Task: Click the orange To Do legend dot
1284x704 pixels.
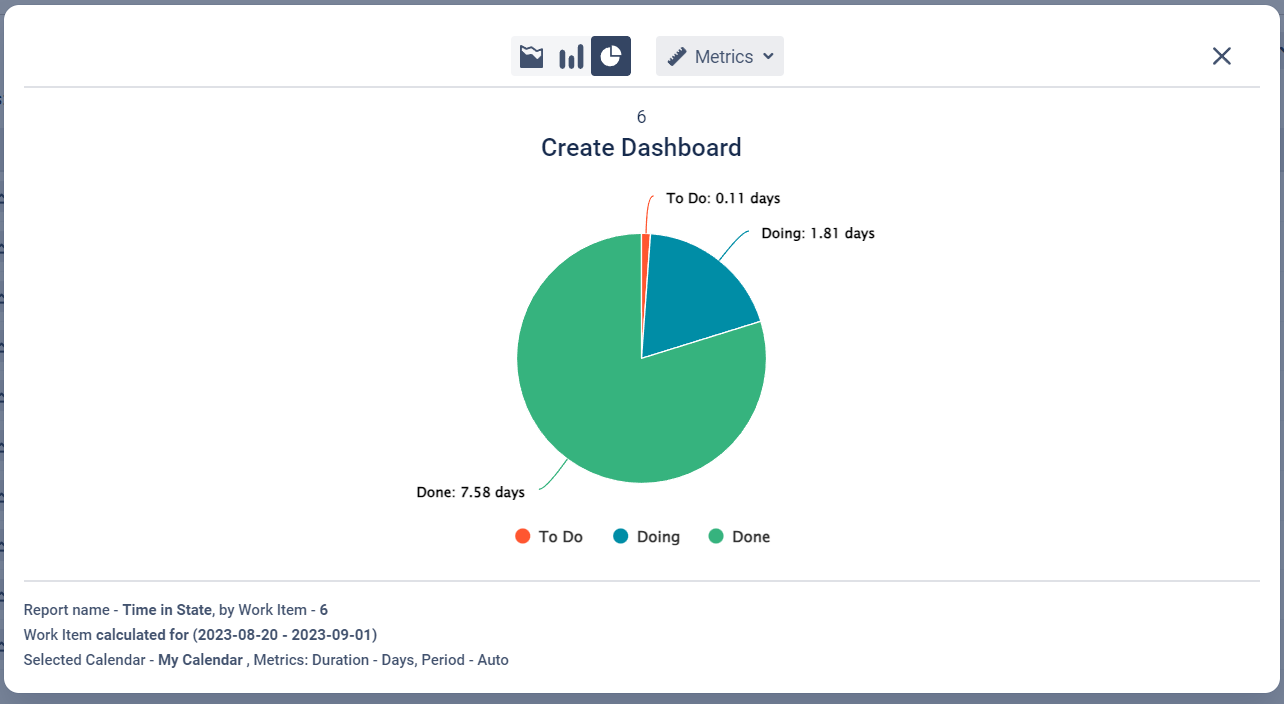Action: click(522, 536)
